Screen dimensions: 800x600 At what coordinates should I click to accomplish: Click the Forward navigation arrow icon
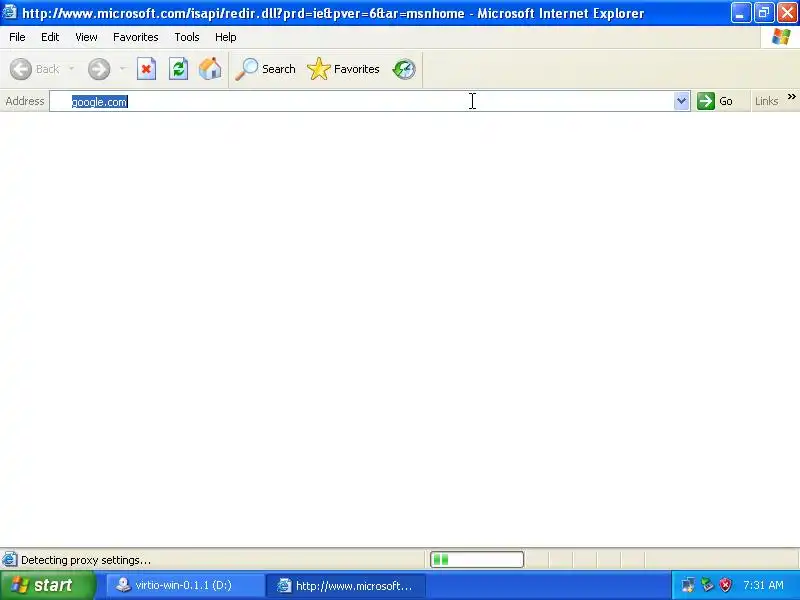[x=98, y=69]
